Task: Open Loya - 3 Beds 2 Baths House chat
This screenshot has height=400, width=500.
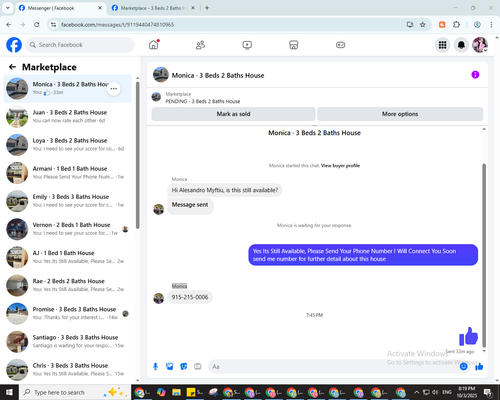Action: [x=67, y=145]
